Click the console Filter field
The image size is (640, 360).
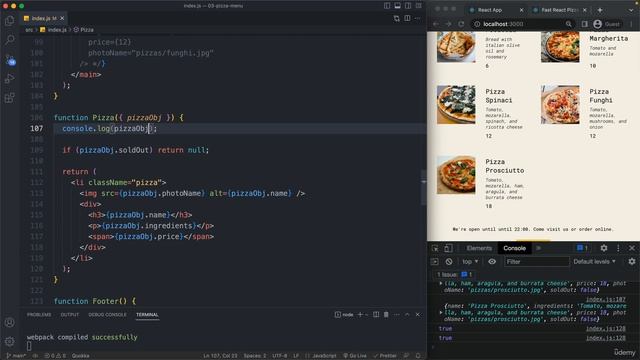[536, 262]
